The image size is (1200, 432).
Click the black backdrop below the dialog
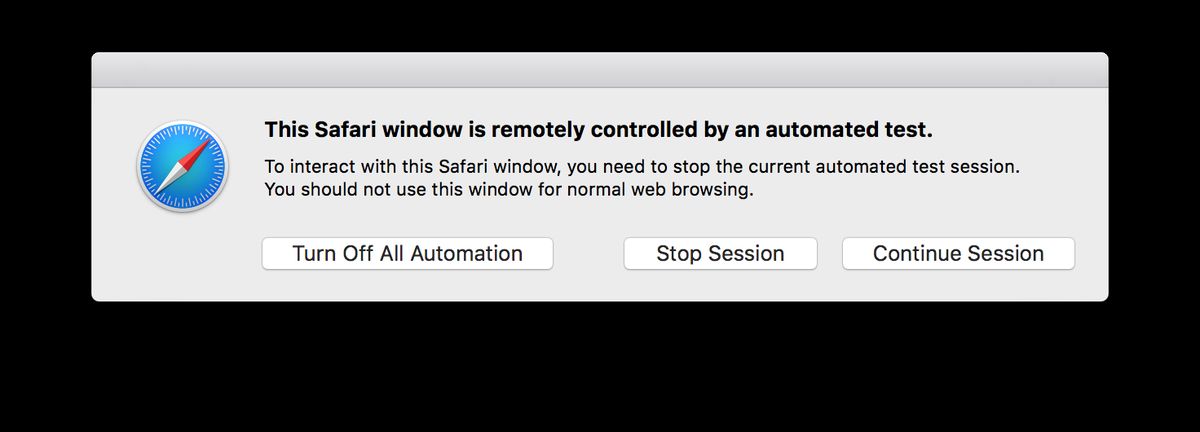pyautogui.click(x=600, y=370)
